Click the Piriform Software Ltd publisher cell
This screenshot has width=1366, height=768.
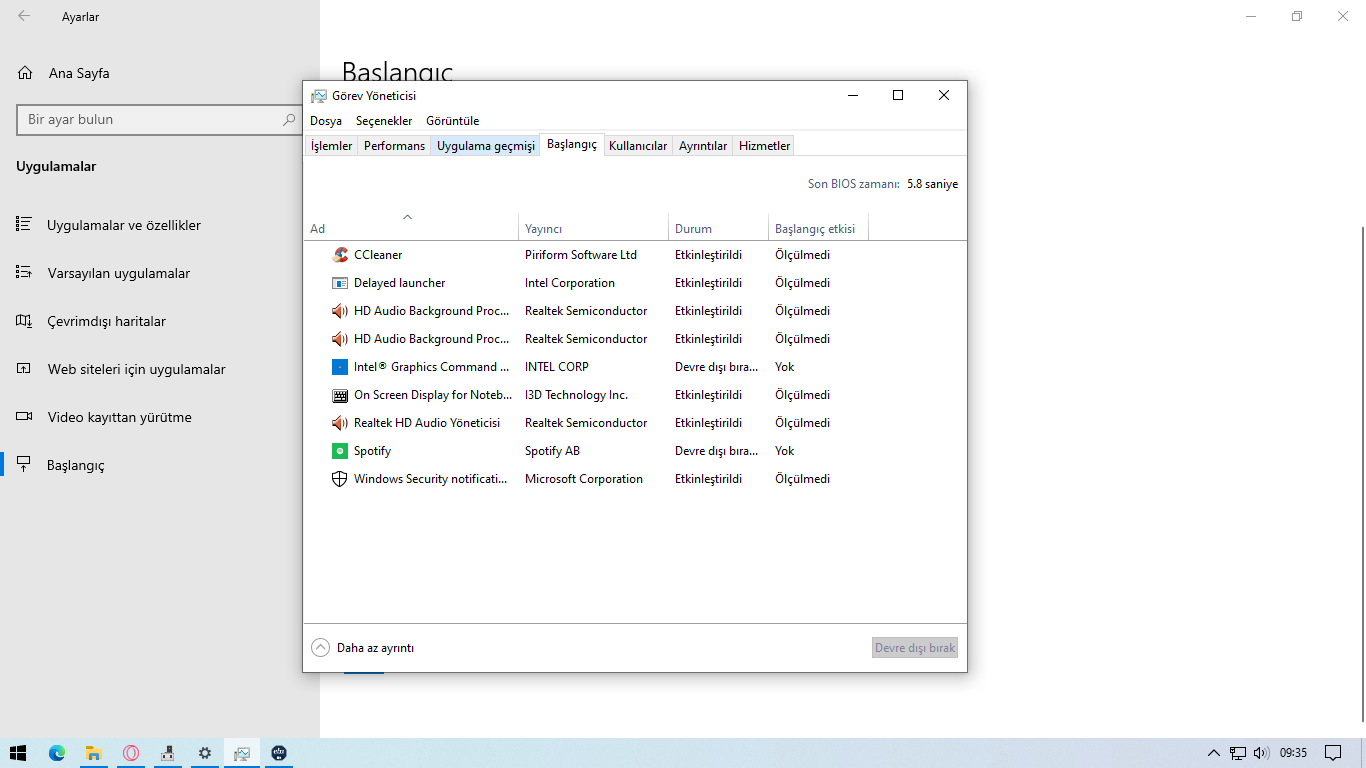(x=581, y=255)
